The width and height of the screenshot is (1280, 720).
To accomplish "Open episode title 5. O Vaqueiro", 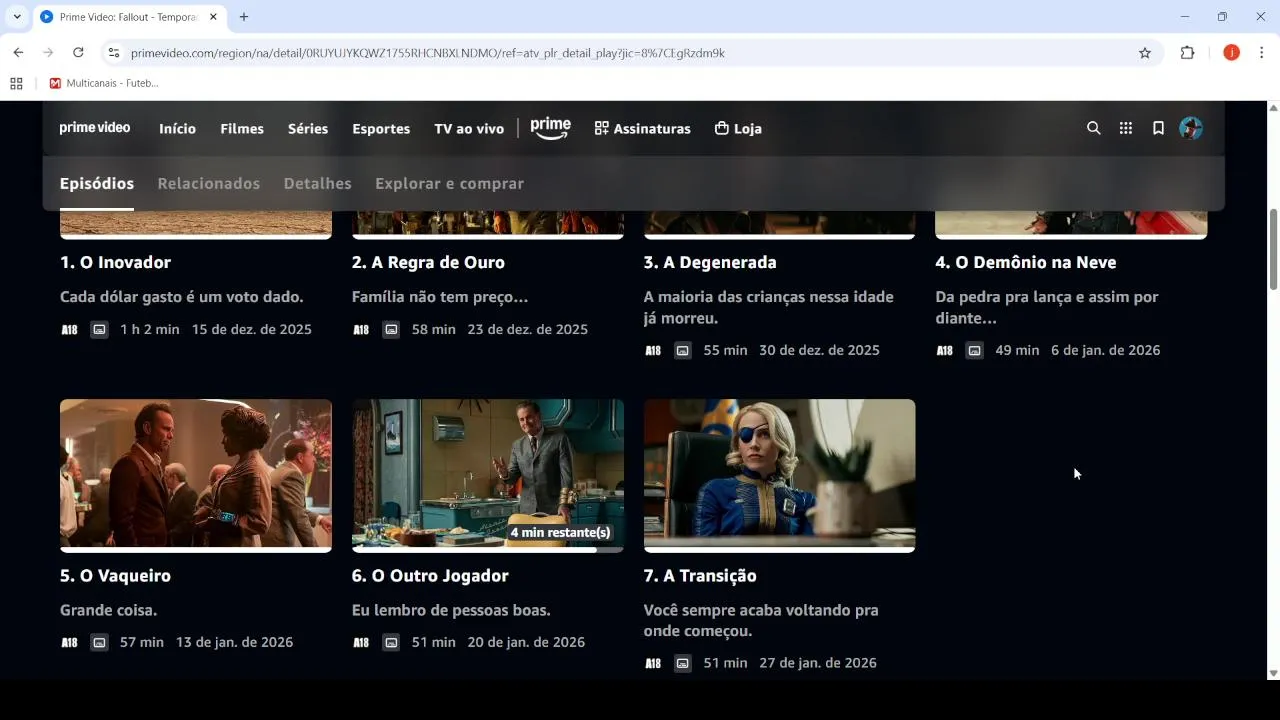I will click(116, 576).
